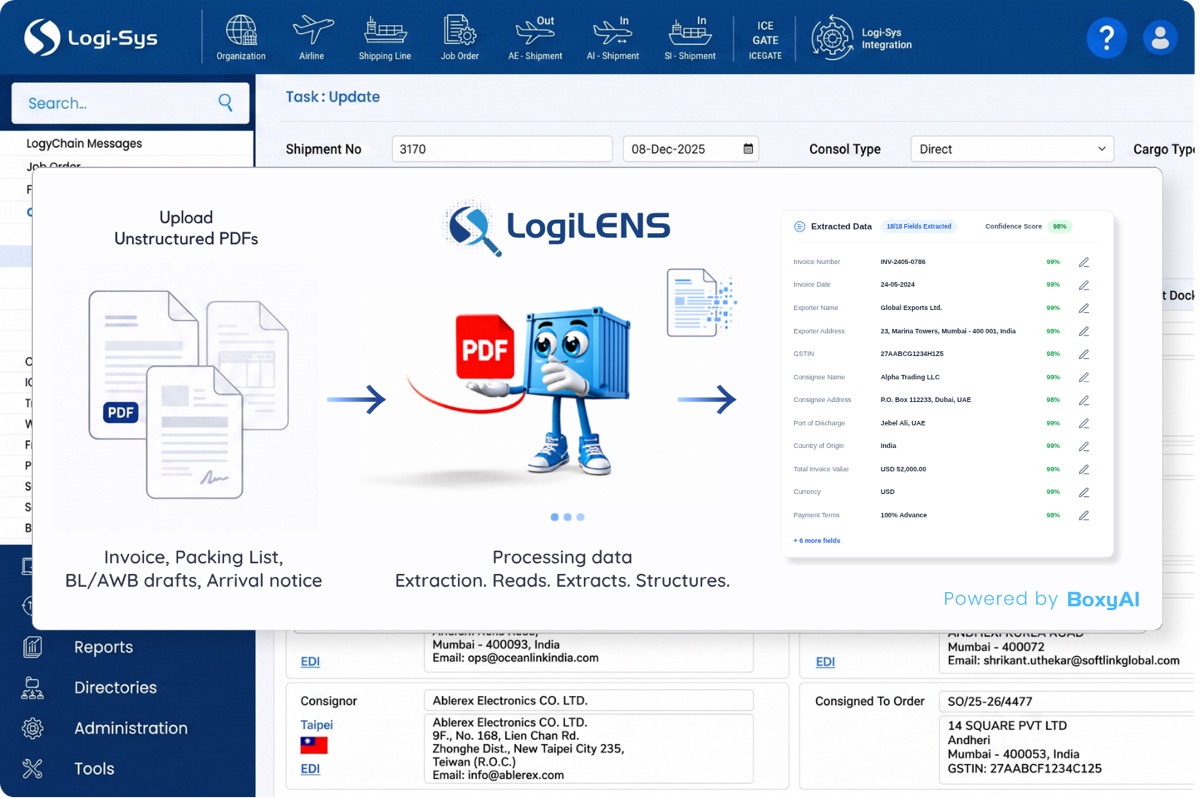Click the value 'Alpha Trading LLC'
Viewport: 1200px width, 798px height.
[x=910, y=377]
